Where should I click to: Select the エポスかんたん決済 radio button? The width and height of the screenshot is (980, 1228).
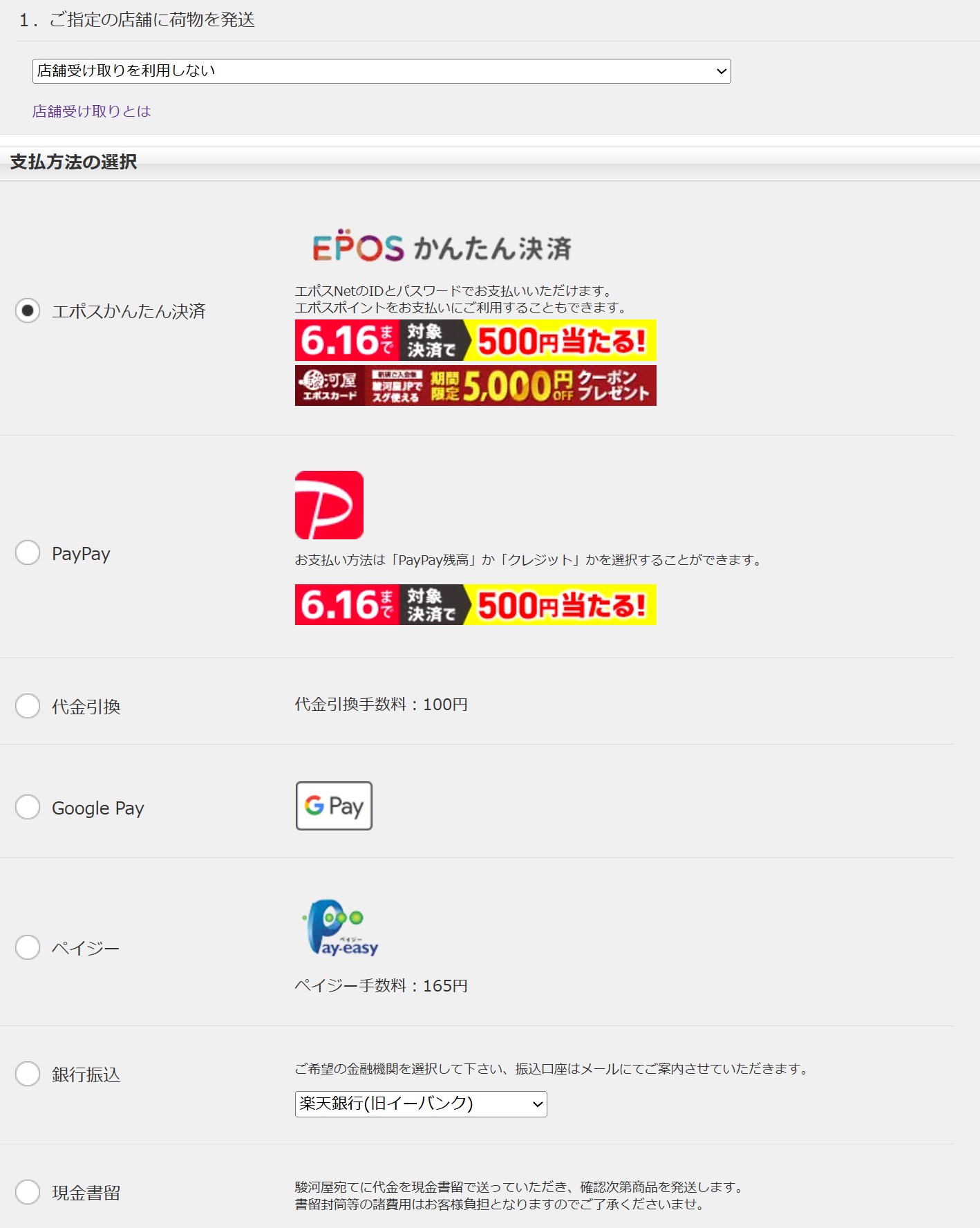click(28, 310)
